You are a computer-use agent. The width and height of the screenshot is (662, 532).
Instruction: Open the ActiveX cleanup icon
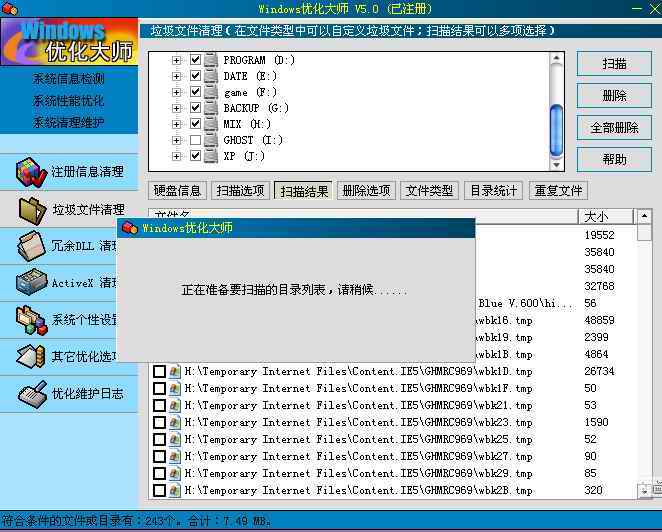(x=31, y=282)
